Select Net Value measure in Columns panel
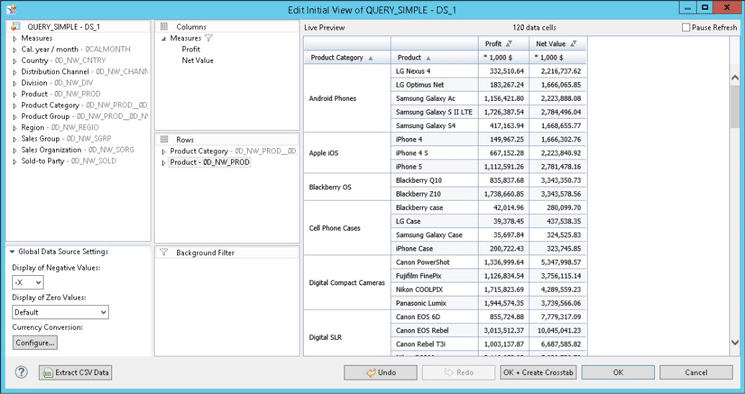The width and height of the screenshot is (745, 394). click(197, 60)
